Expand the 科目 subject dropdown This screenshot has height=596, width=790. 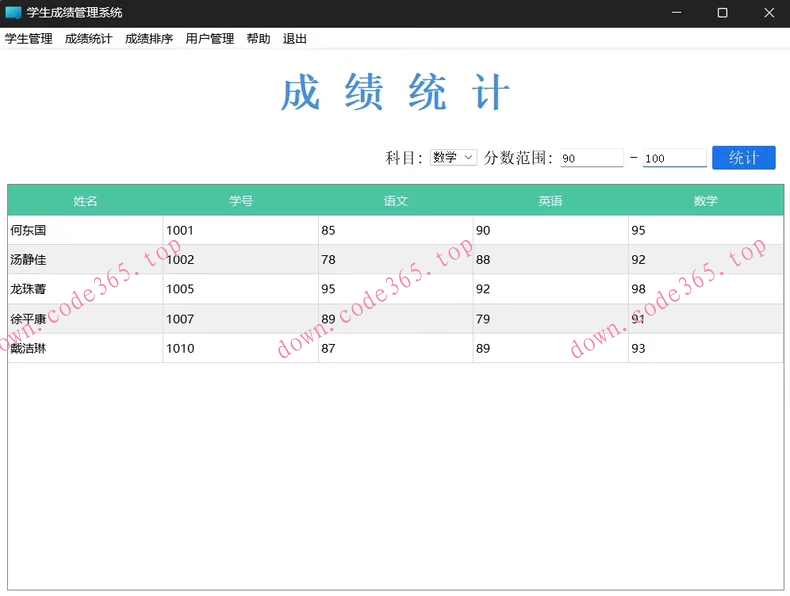[x=454, y=158]
